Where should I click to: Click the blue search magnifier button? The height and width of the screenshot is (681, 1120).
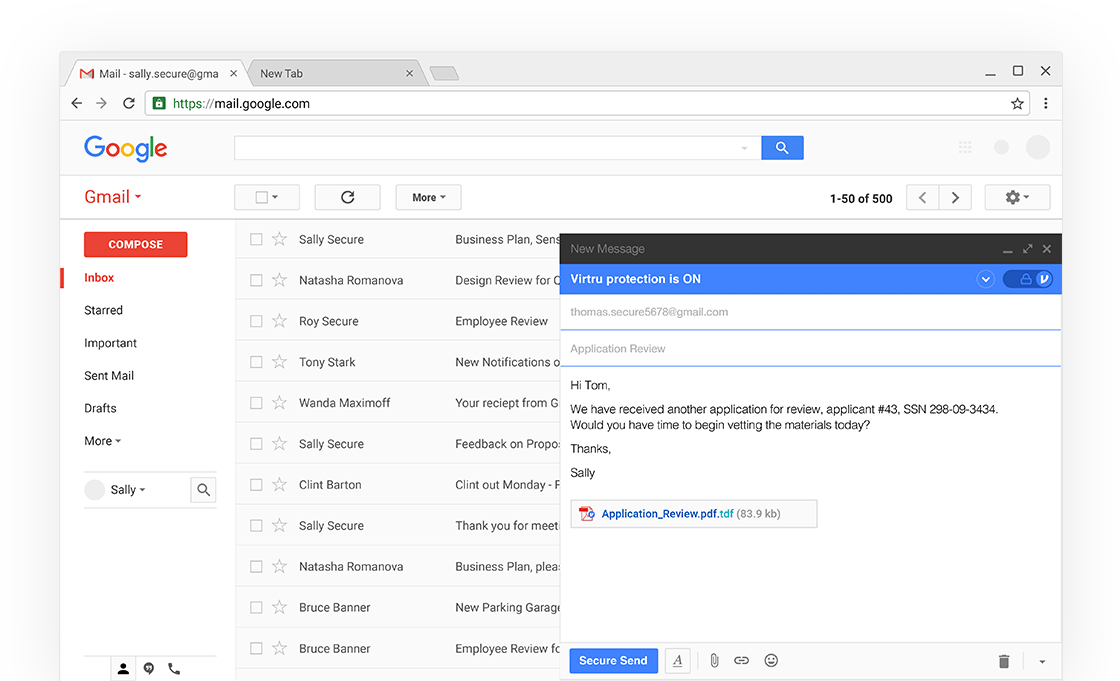click(x=782, y=148)
